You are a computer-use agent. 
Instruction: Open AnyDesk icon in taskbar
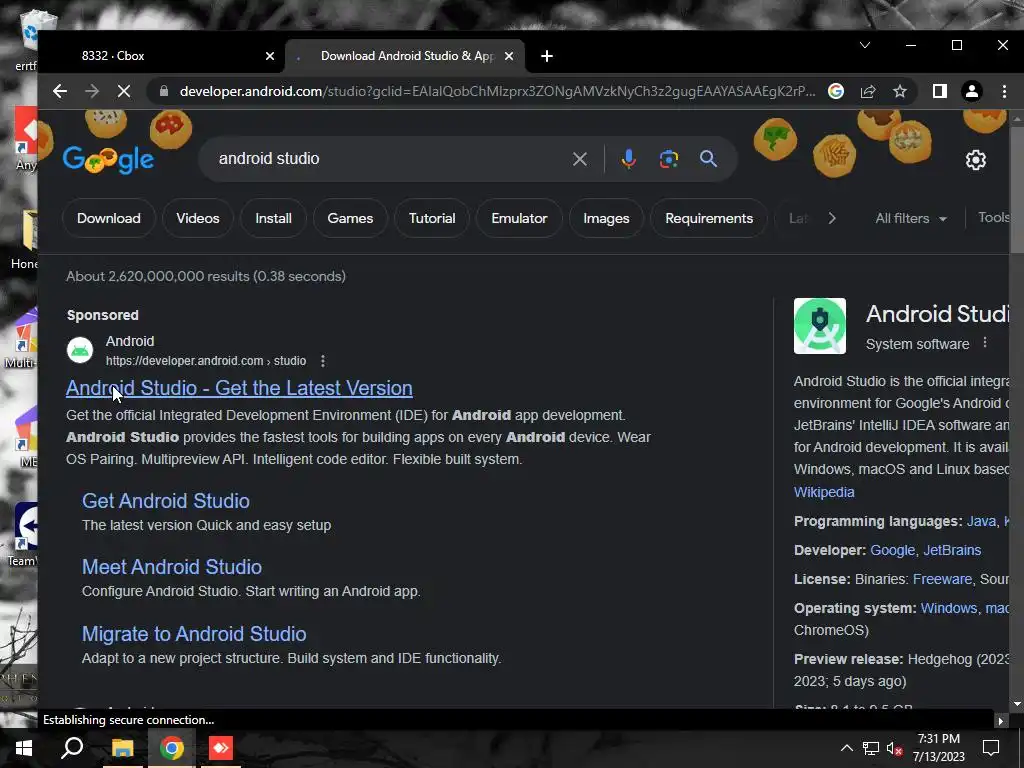(x=221, y=748)
